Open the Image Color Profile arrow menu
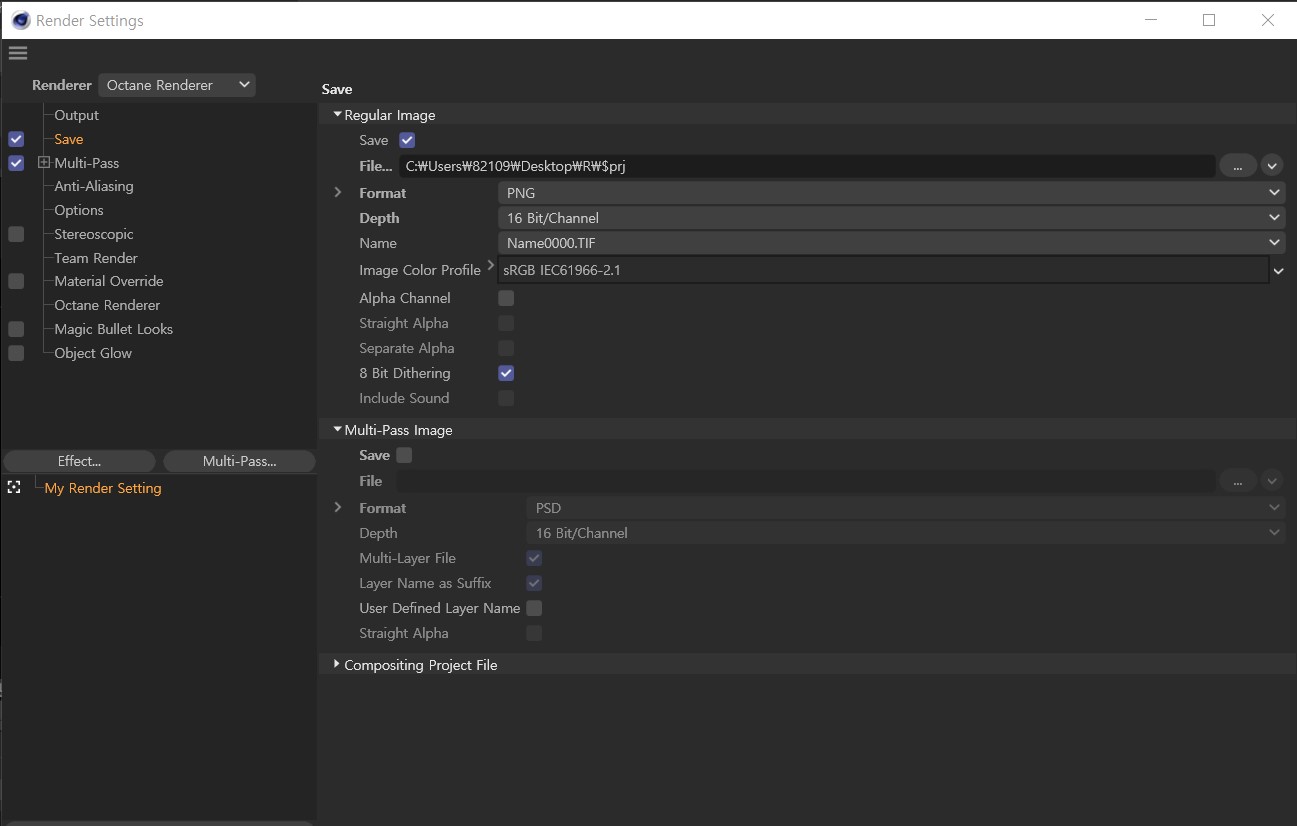The image size is (1297, 826). (x=1279, y=270)
